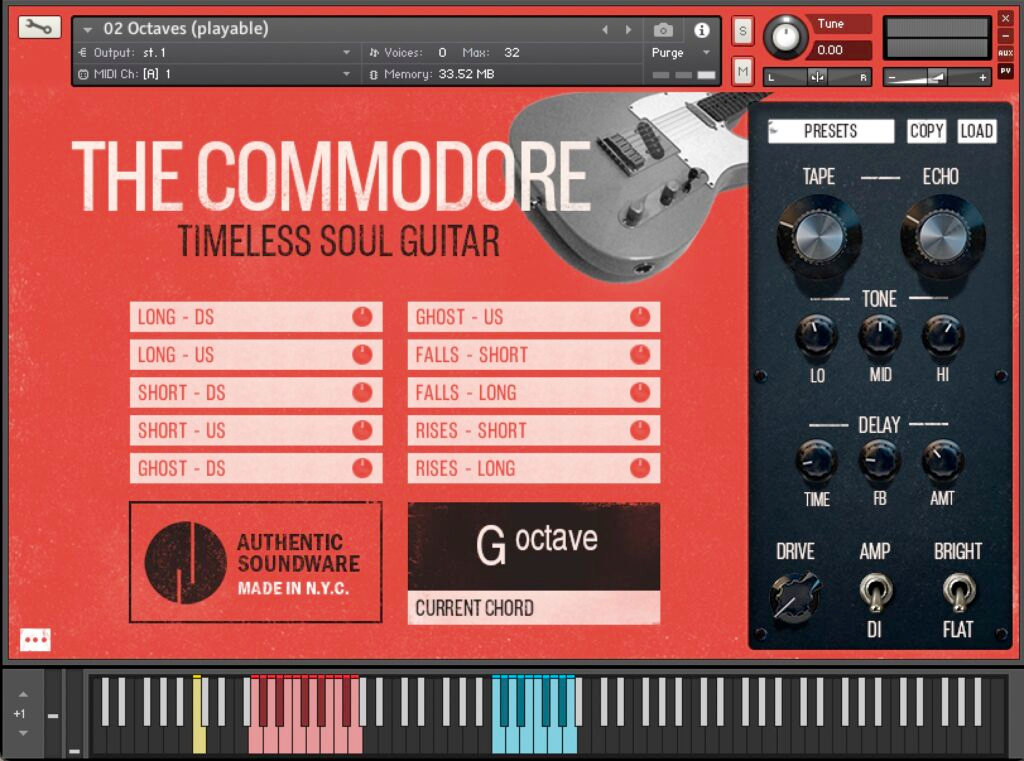Mute the instrument with M button

742,71
